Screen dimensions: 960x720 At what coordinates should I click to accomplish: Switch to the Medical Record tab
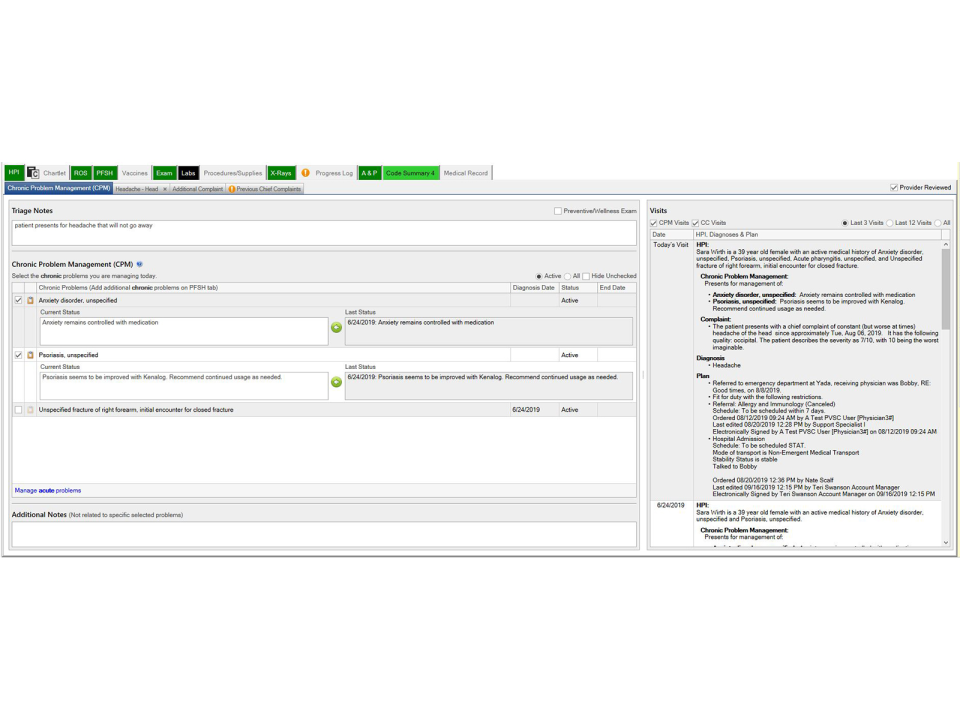click(465, 172)
